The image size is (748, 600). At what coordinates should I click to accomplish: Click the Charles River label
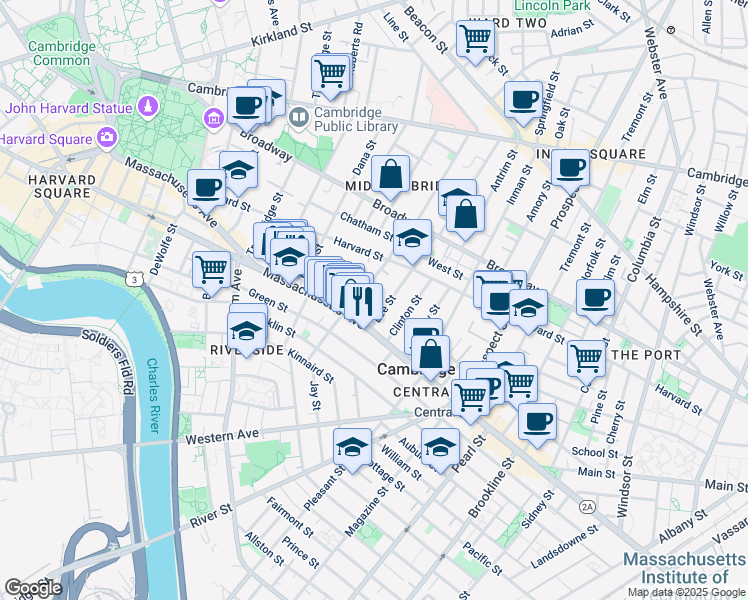point(153,395)
